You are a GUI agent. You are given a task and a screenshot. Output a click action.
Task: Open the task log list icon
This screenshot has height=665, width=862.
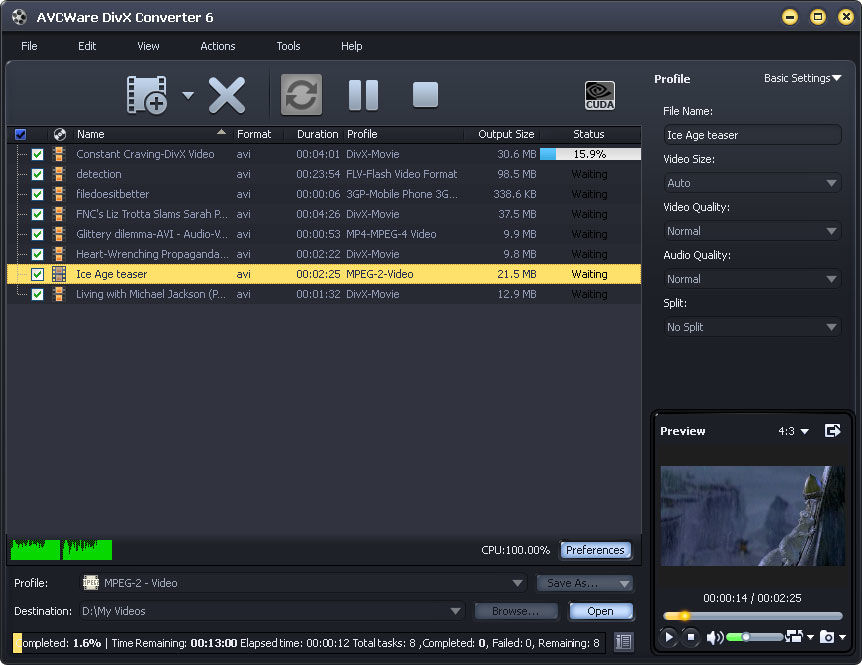point(623,642)
